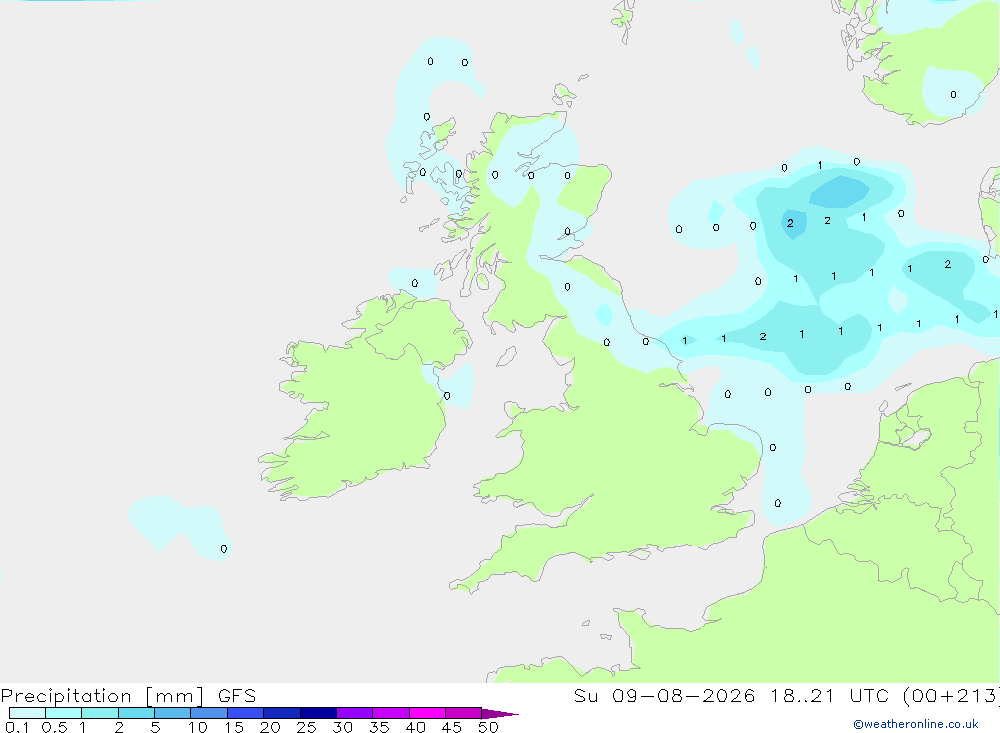Screen dimensions: 1000x733
Task: Click the '0.5' legend scale label
Action: (54, 727)
